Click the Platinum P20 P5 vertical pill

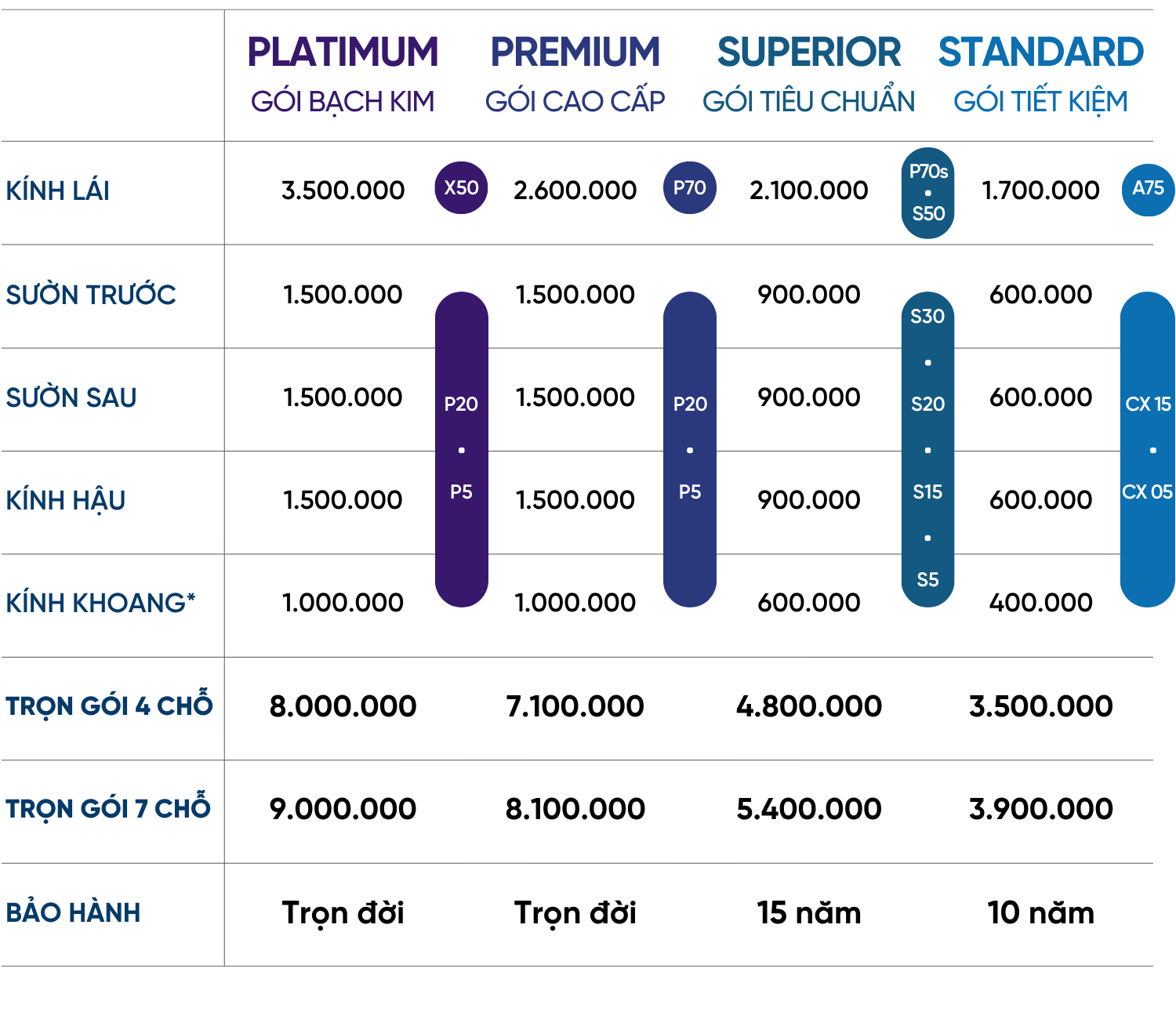[461, 448]
